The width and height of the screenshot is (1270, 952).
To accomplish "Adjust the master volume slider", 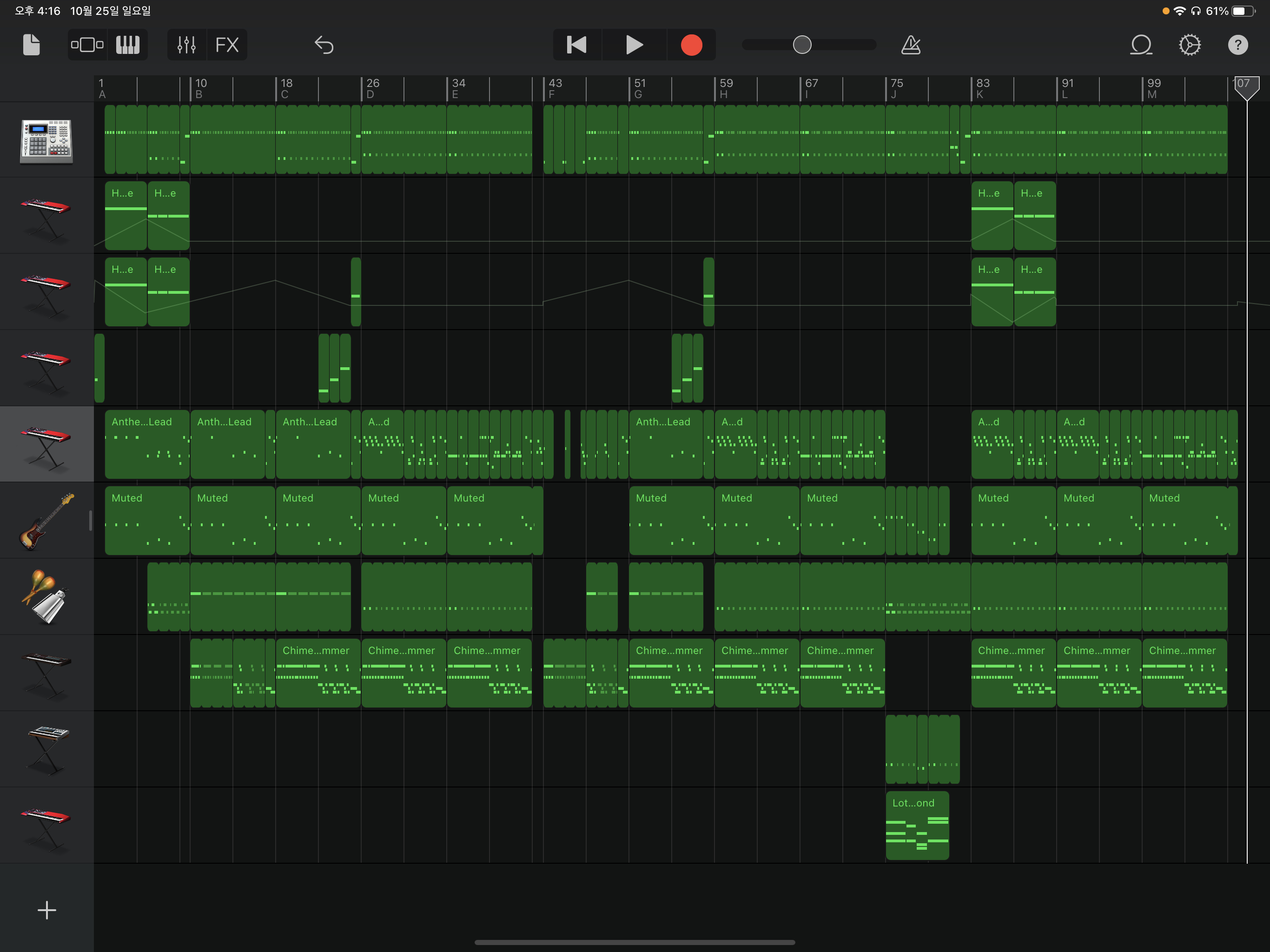I will tap(802, 45).
